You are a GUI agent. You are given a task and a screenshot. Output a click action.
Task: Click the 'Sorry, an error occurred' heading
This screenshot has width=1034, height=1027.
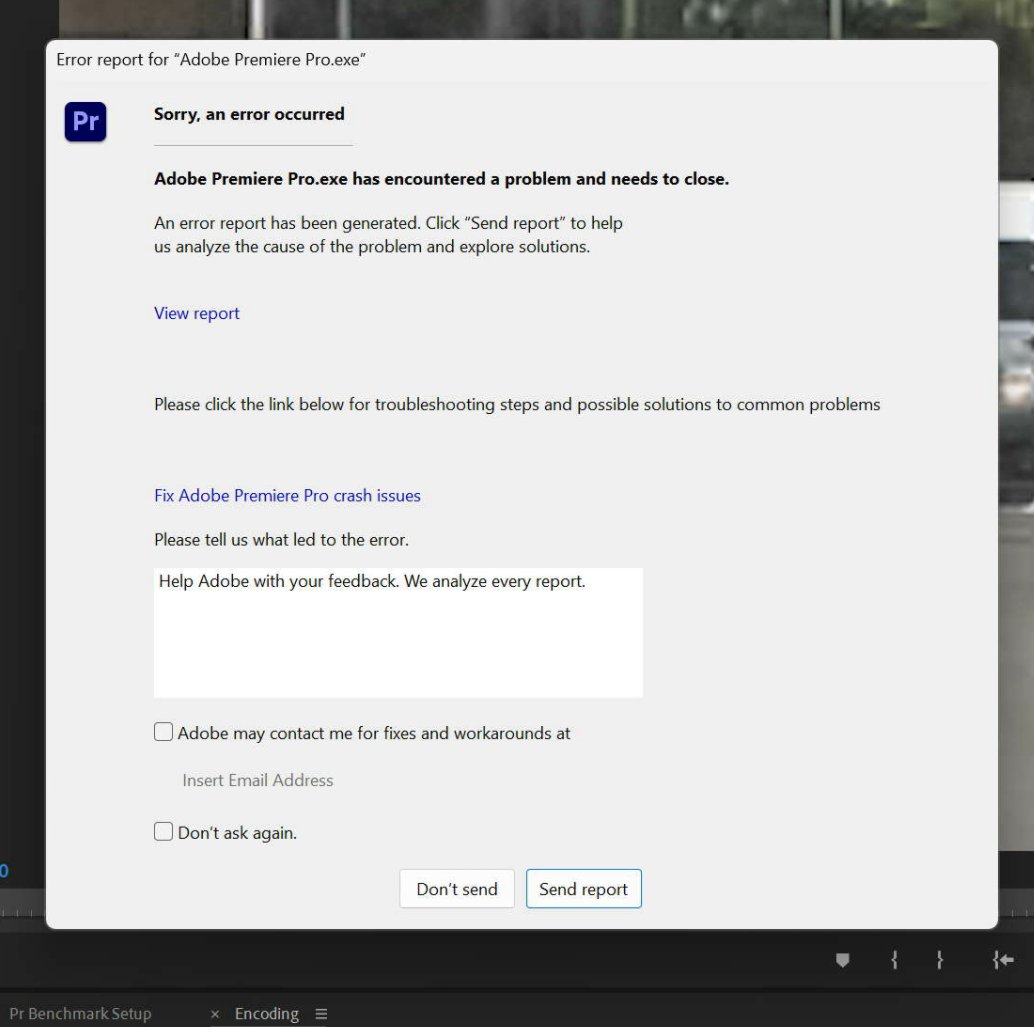249,114
